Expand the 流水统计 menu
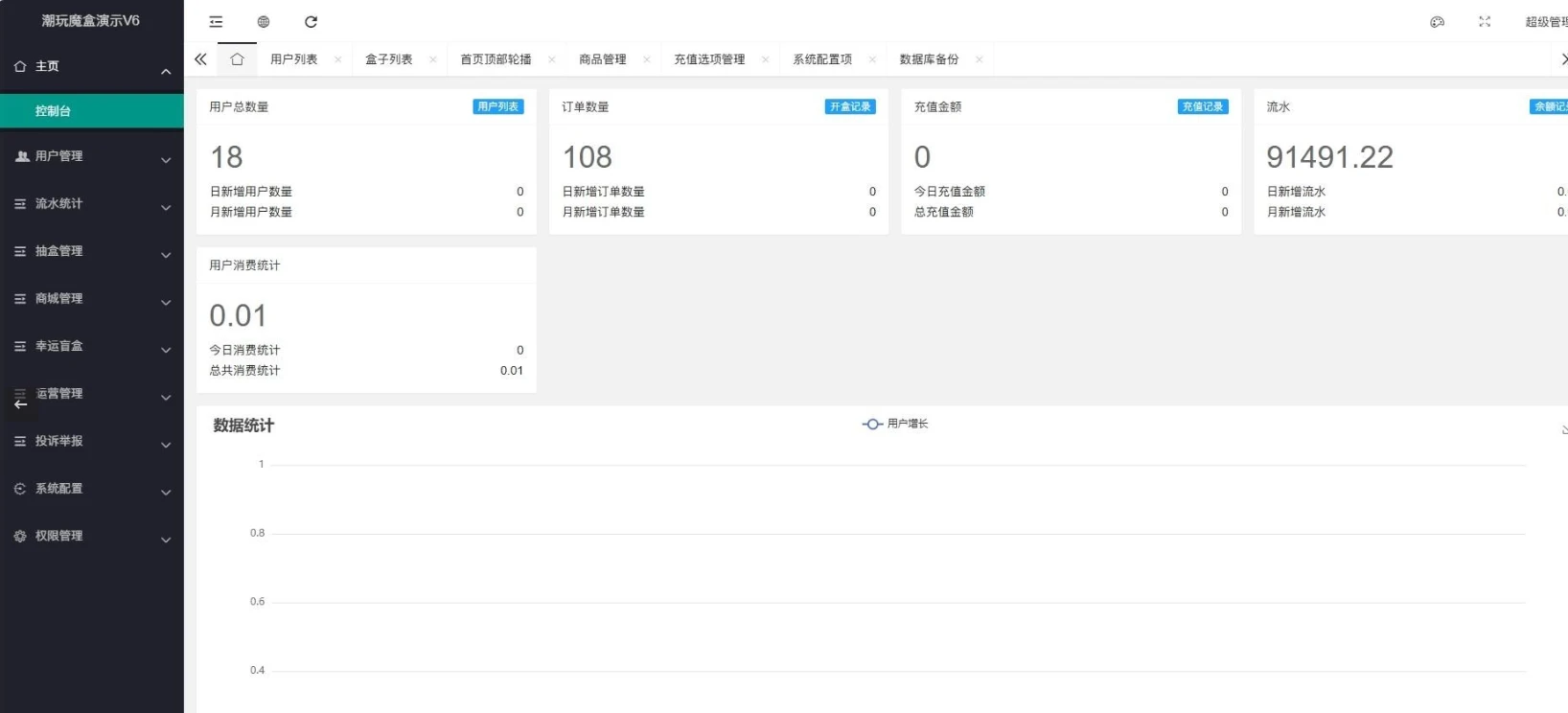 pyautogui.click(x=166, y=208)
